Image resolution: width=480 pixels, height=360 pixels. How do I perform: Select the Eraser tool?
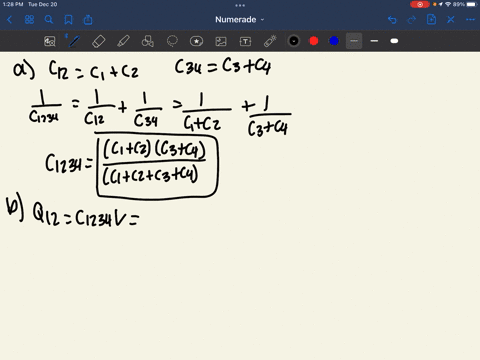pos(98,41)
